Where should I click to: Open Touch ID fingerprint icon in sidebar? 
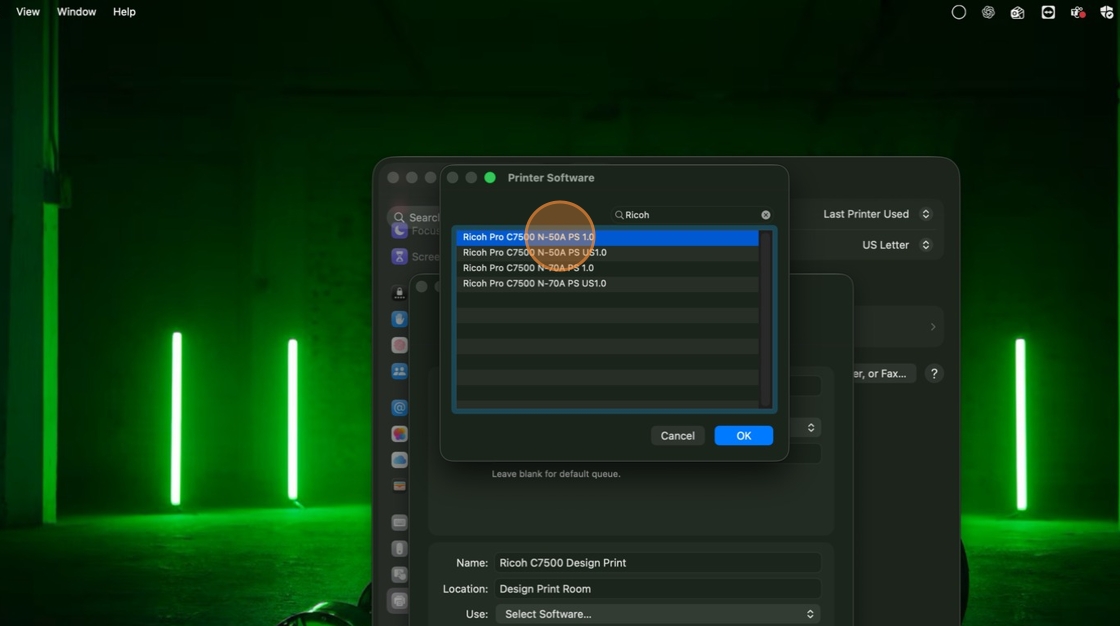(x=399, y=345)
